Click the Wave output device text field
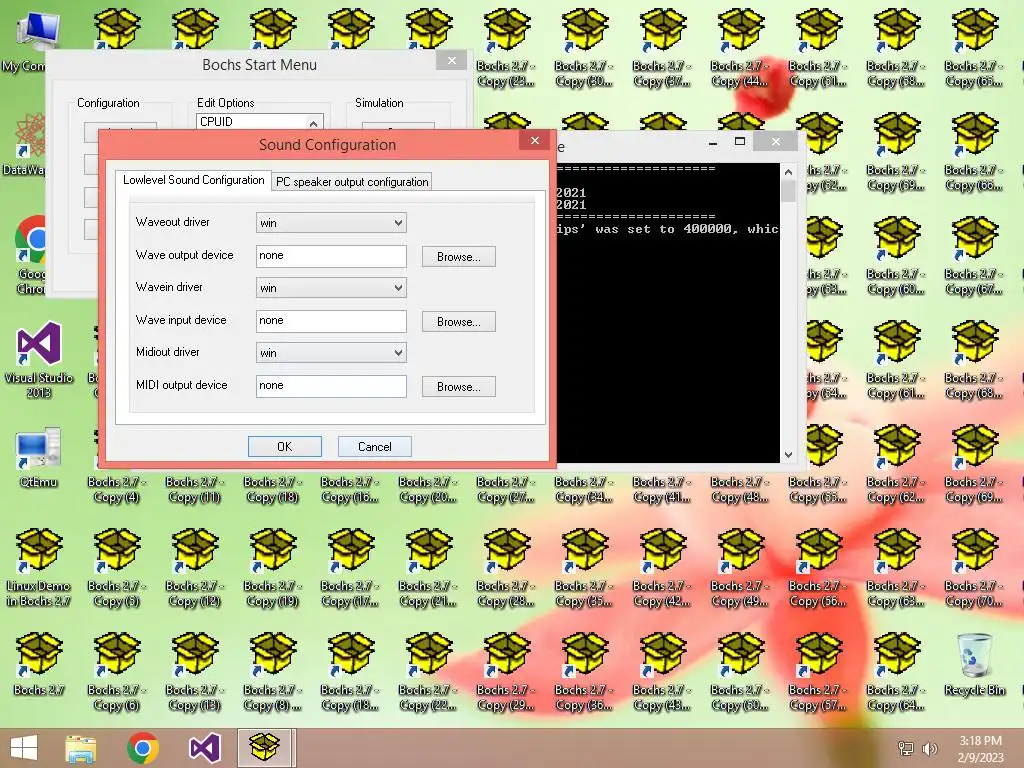The image size is (1024, 768). [331, 256]
